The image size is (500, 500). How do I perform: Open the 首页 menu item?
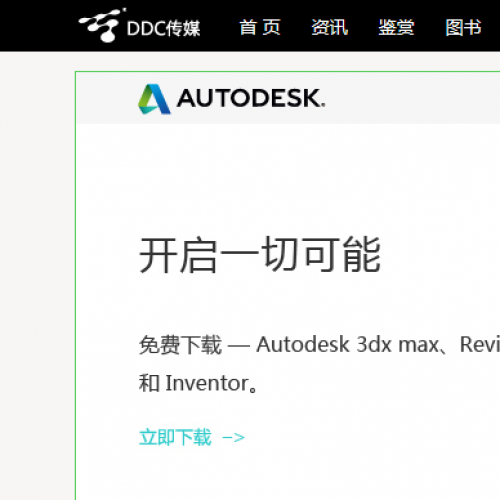pyautogui.click(x=260, y=27)
